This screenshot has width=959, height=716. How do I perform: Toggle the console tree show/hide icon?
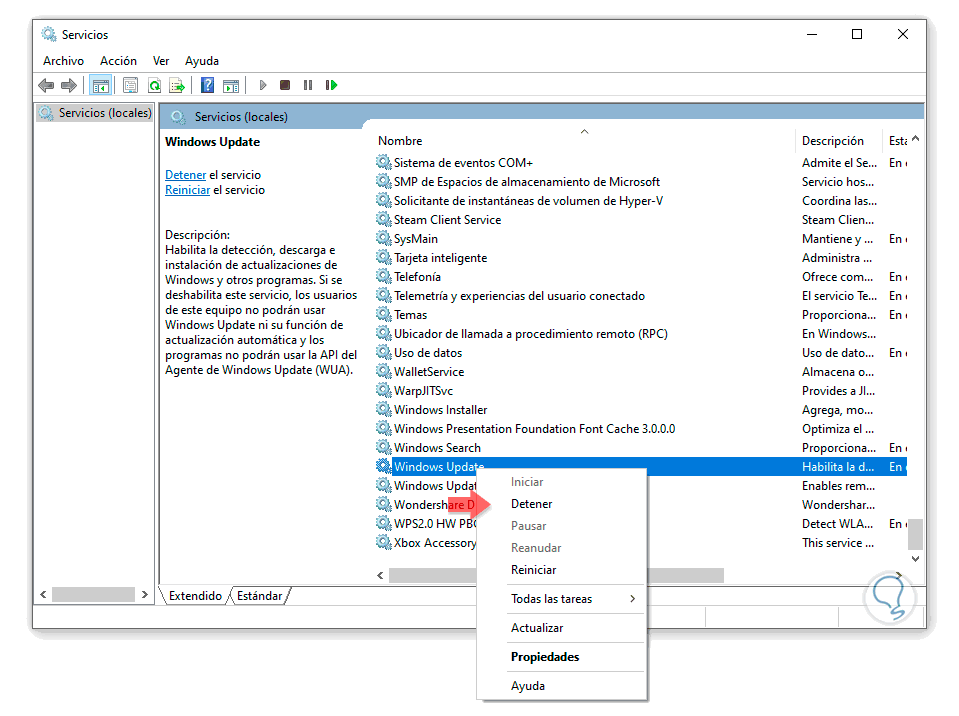point(101,86)
